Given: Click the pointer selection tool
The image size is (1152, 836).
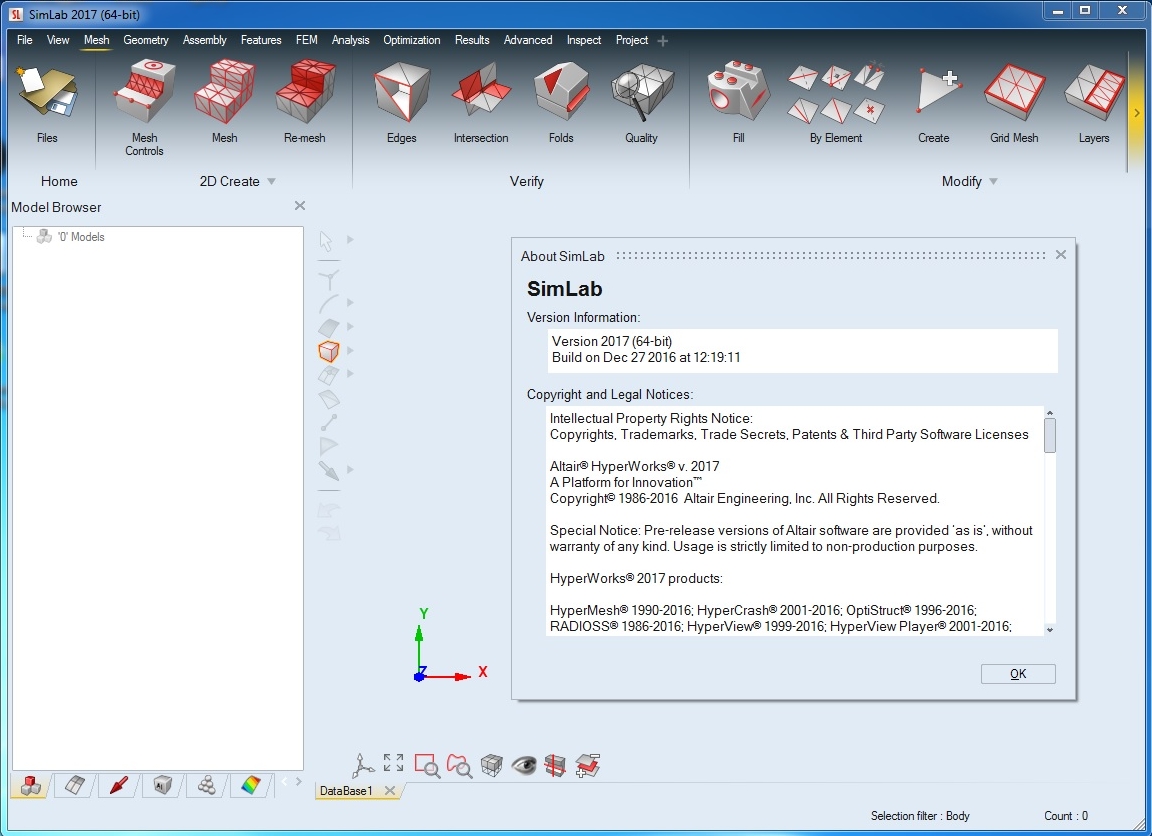Looking at the screenshot, I should 327,241.
